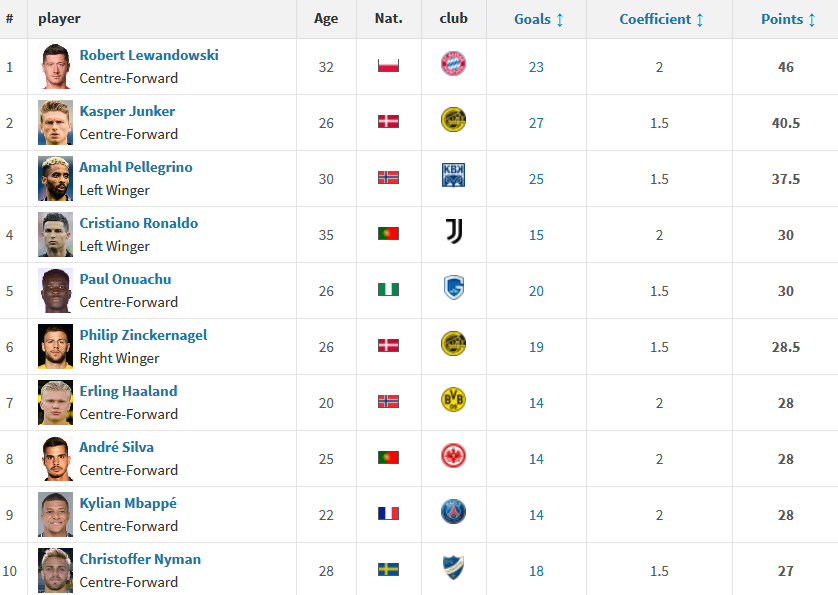Click the Juventus club logo
838x595 pixels.
[454, 231]
